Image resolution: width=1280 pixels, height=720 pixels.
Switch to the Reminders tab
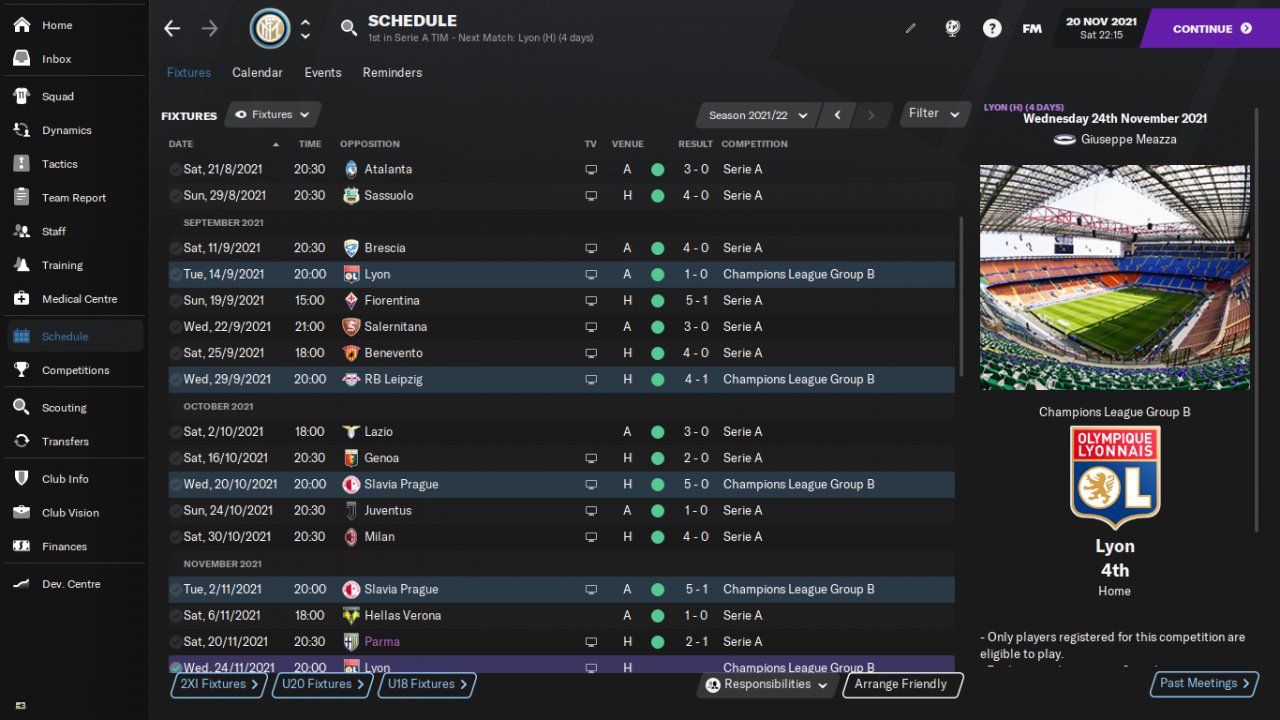coord(392,72)
